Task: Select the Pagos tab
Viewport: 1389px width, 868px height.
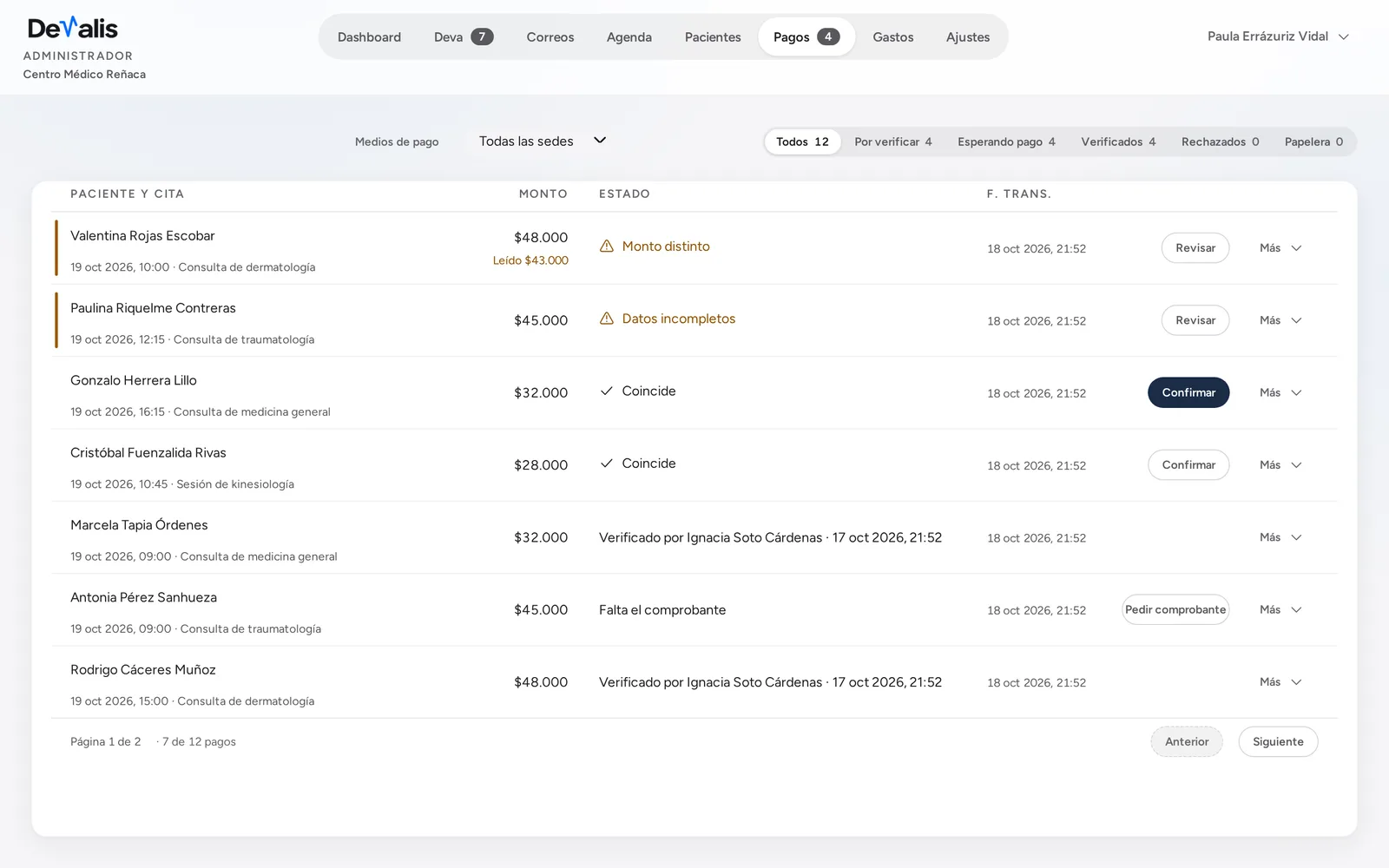Action: coord(806,37)
